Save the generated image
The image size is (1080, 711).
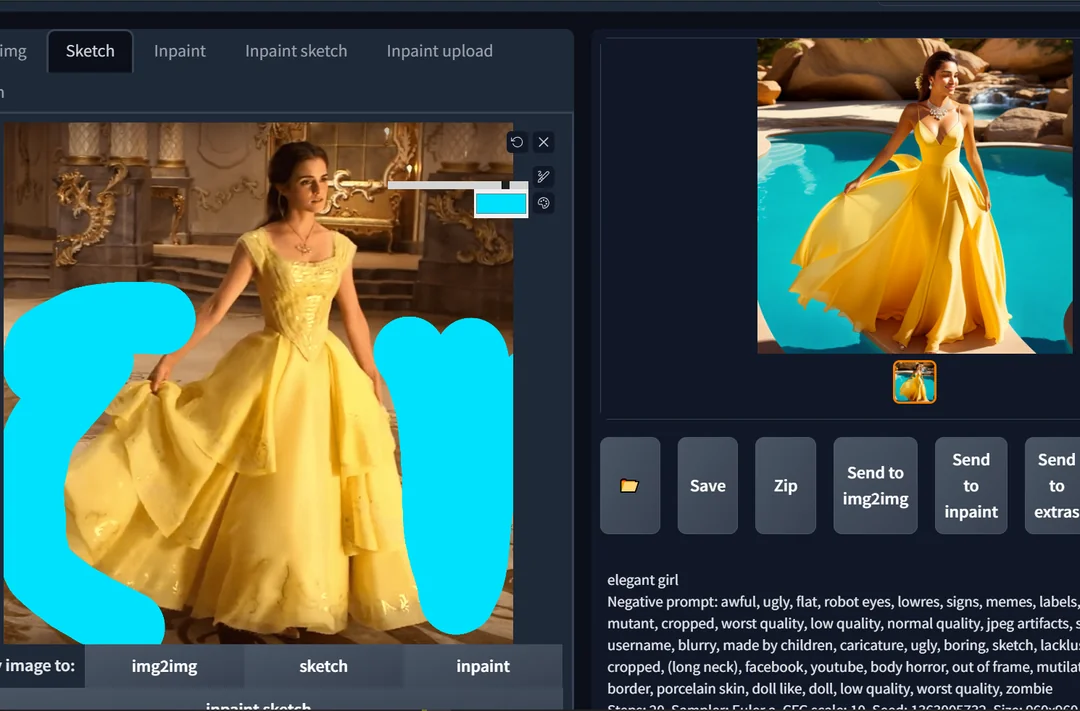click(707, 486)
